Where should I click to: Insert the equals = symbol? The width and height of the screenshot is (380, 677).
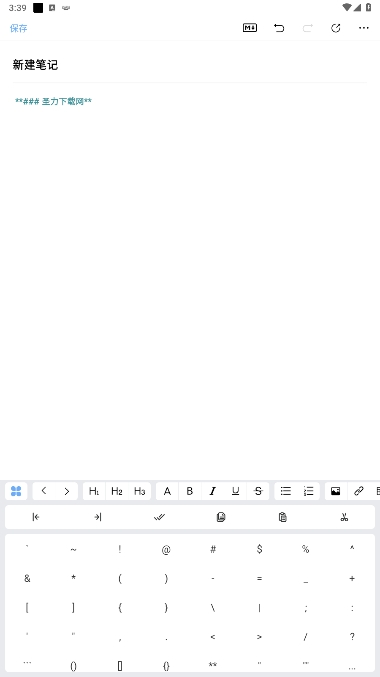pos(259,579)
